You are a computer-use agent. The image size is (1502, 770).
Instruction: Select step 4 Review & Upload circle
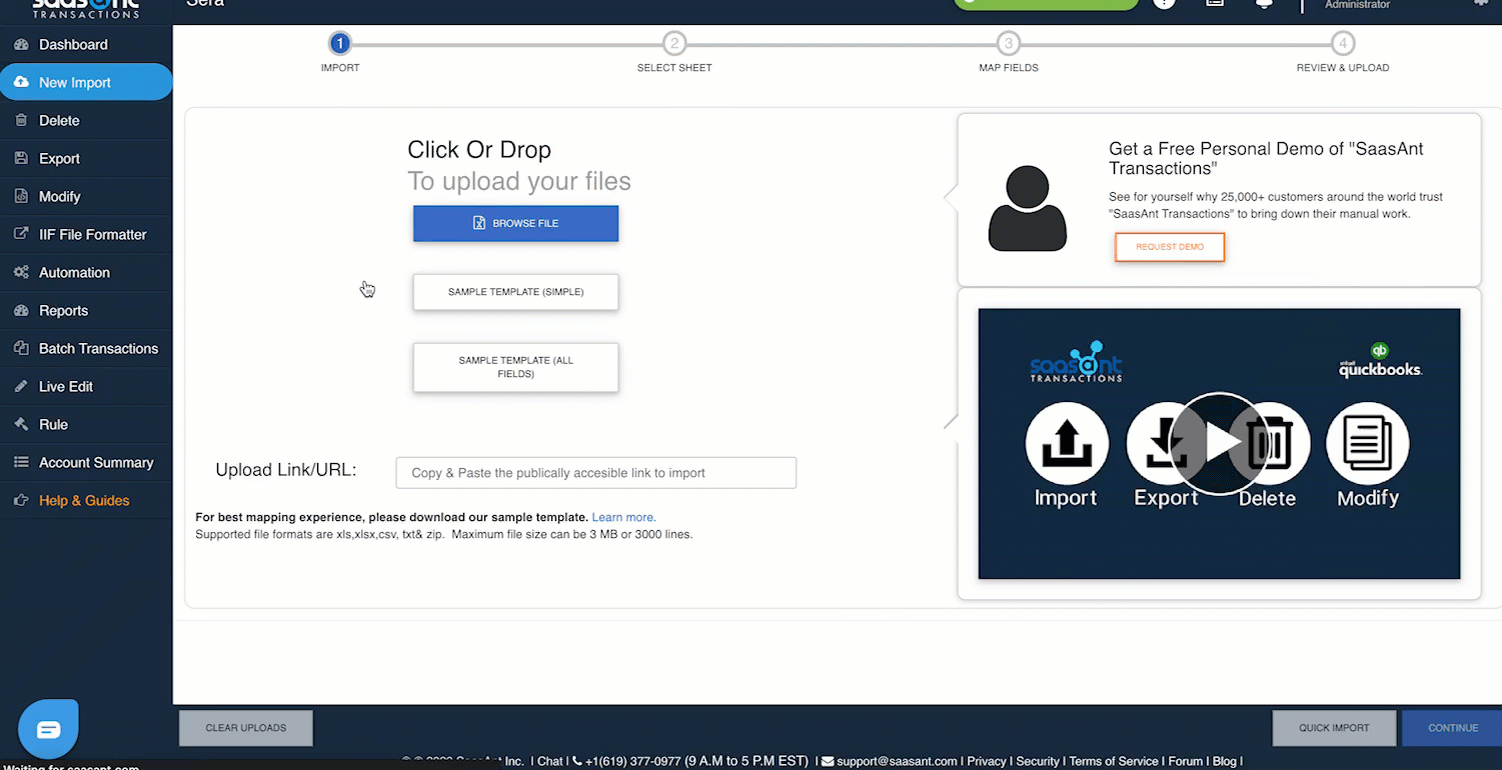tap(1343, 43)
